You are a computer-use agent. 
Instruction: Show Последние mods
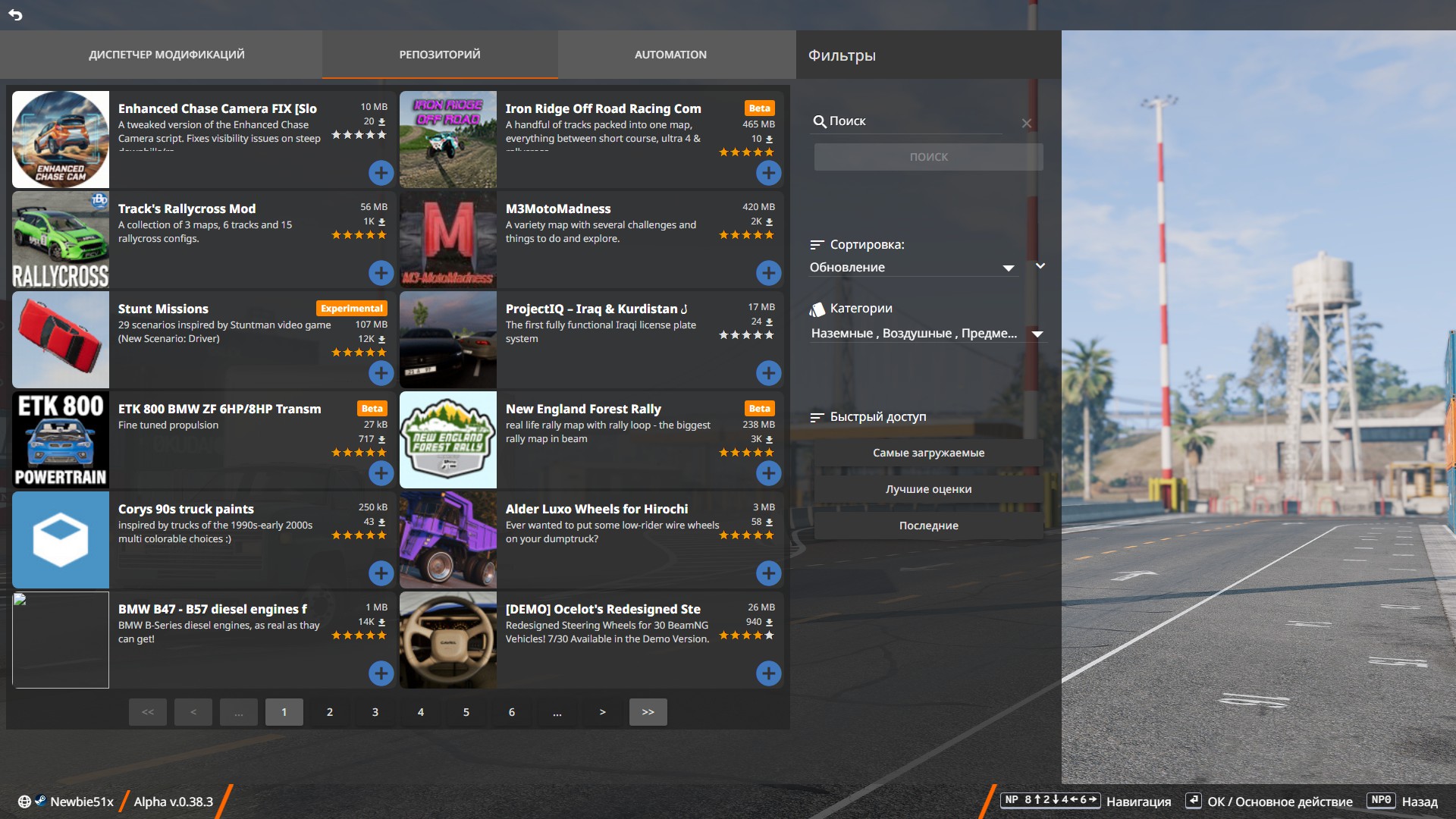click(929, 526)
